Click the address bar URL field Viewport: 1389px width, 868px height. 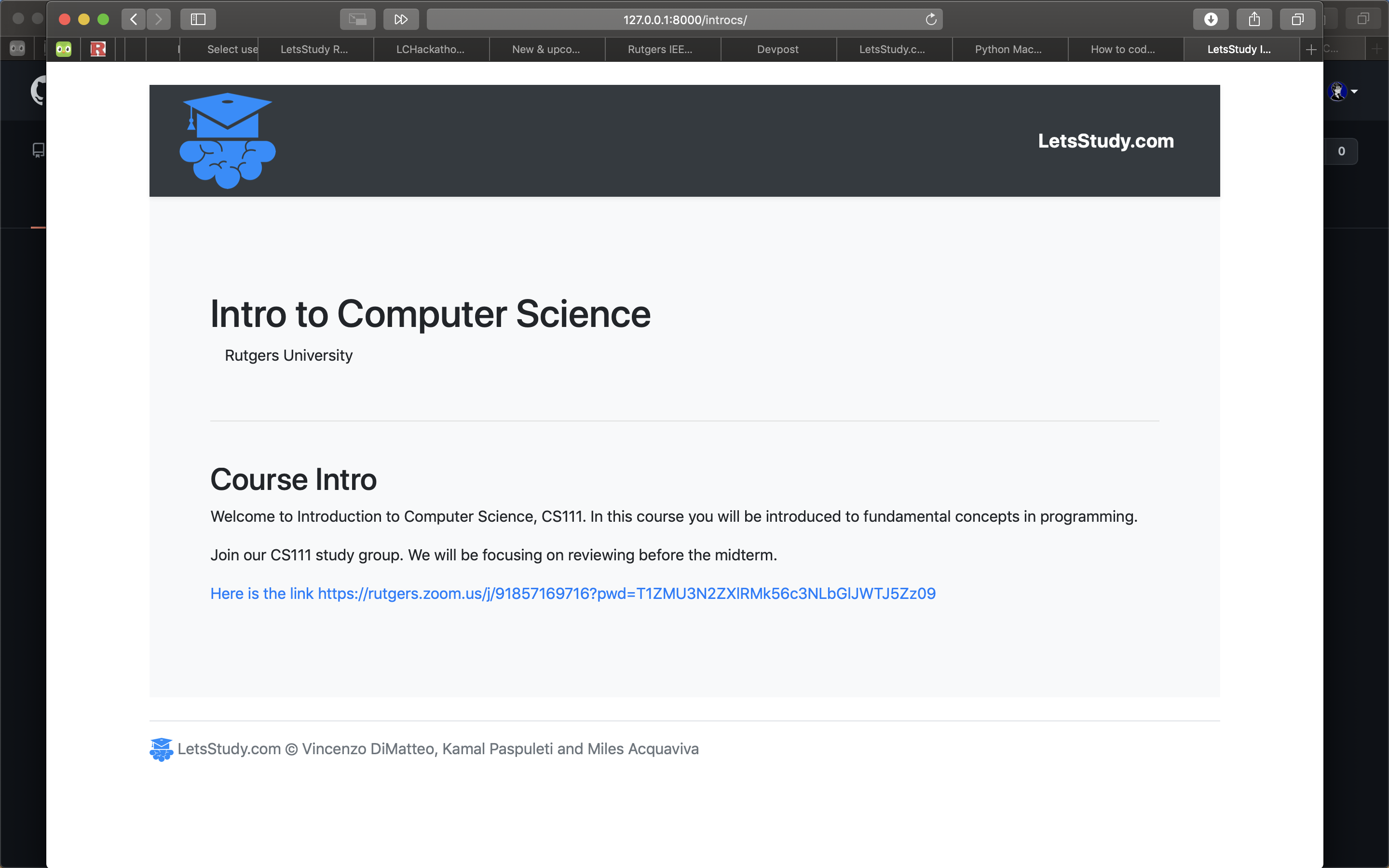[684, 19]
